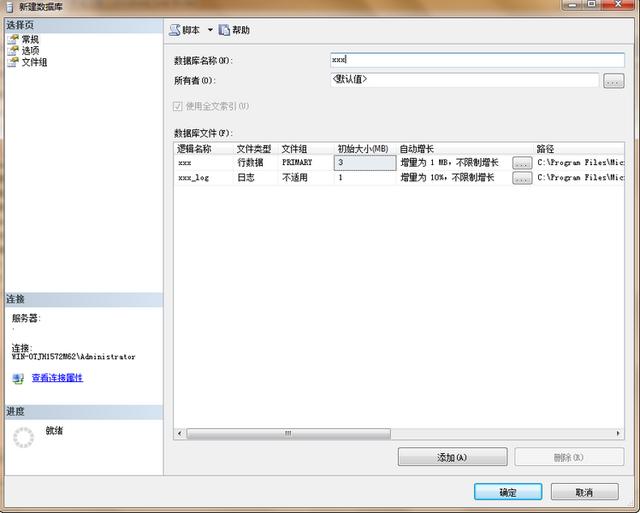Select the 常规 page
Image resolution: width=640 pixels, height=513 pixels.
[30, 39]
